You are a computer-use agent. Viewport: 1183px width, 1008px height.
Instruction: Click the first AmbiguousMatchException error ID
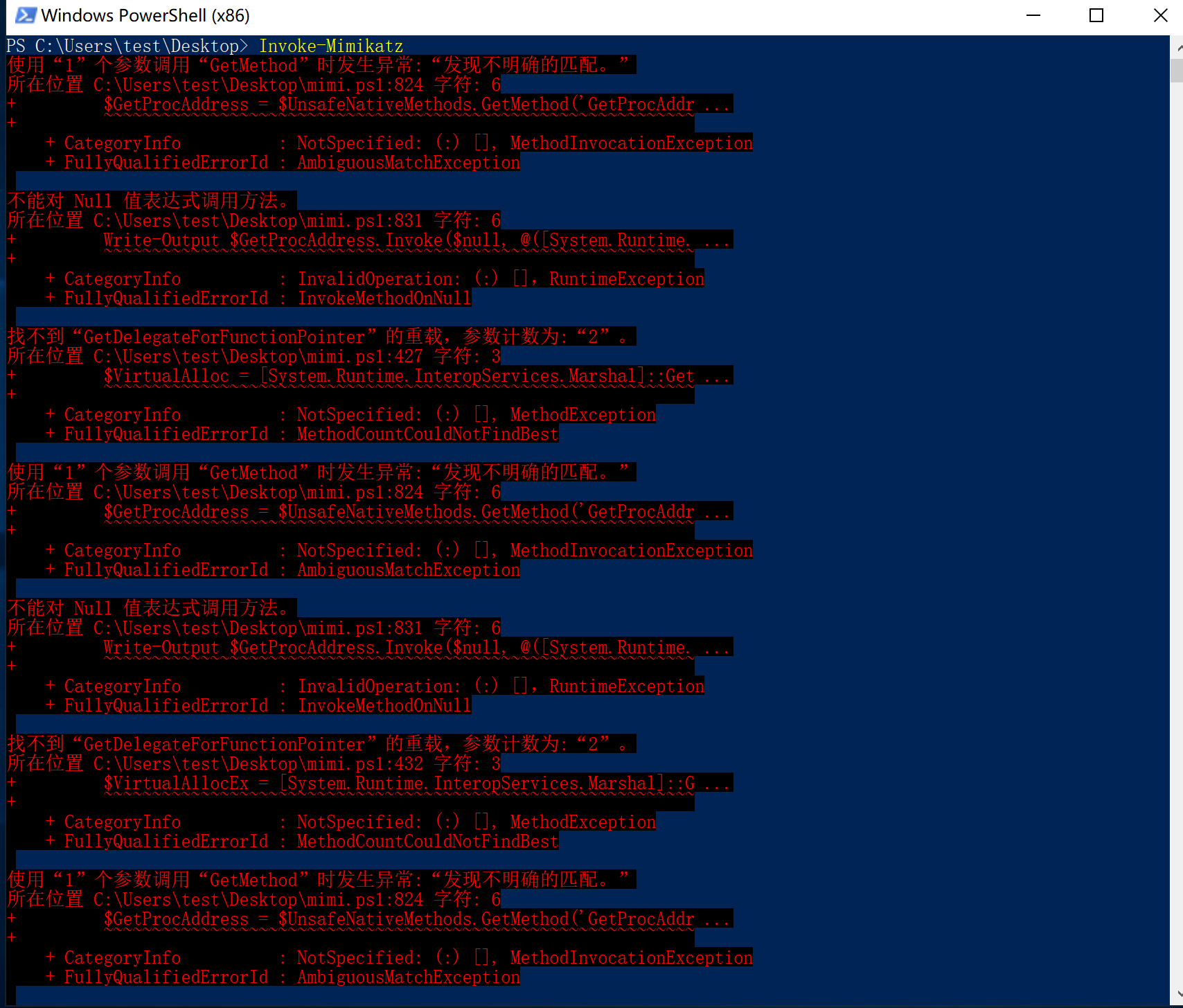pyautogui.click(x=408, y=163)
